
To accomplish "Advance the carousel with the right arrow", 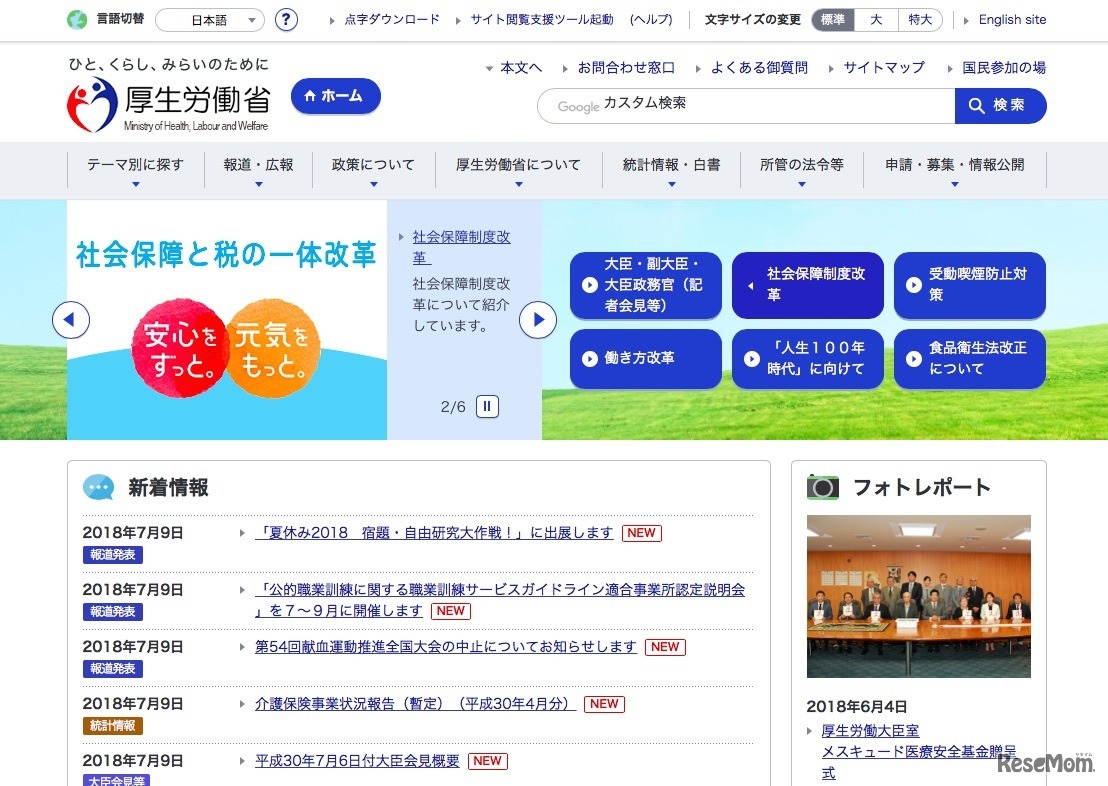I will [538, 319].
